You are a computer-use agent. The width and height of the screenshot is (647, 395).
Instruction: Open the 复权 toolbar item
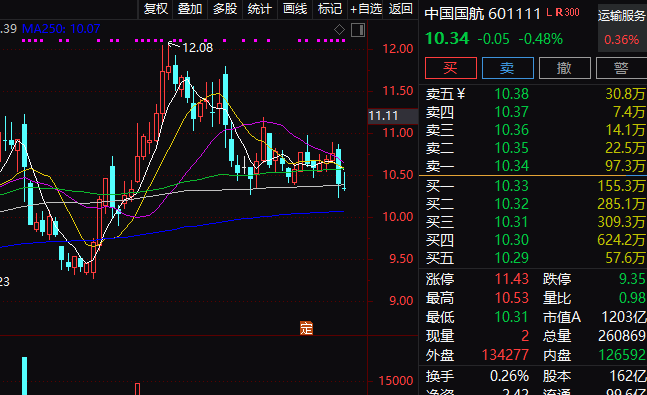tap(156, 9)
